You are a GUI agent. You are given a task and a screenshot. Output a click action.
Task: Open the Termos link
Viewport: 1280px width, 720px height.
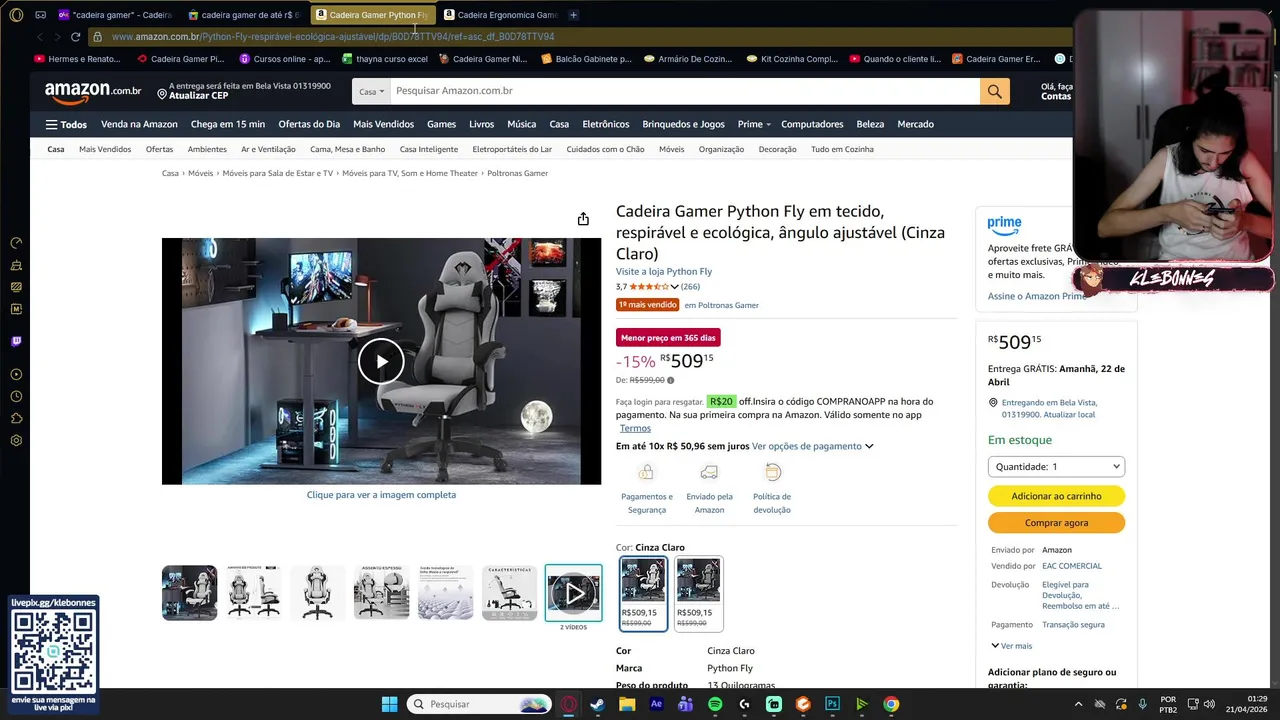(635, 428)
